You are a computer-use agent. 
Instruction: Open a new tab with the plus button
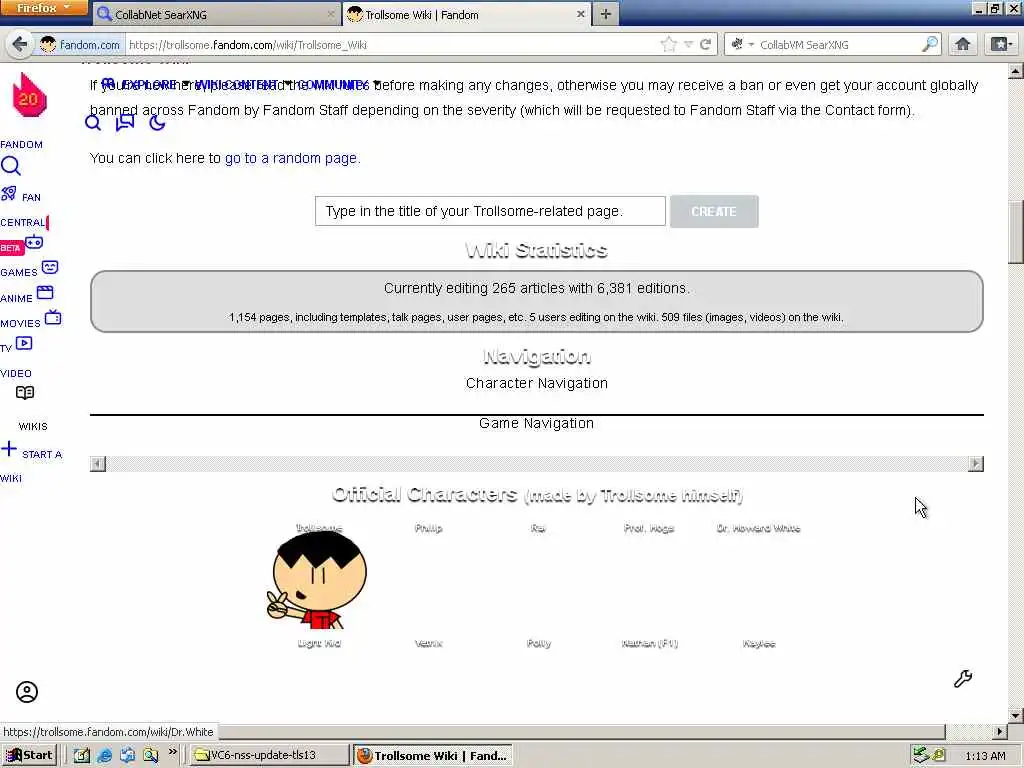point(605,14)
